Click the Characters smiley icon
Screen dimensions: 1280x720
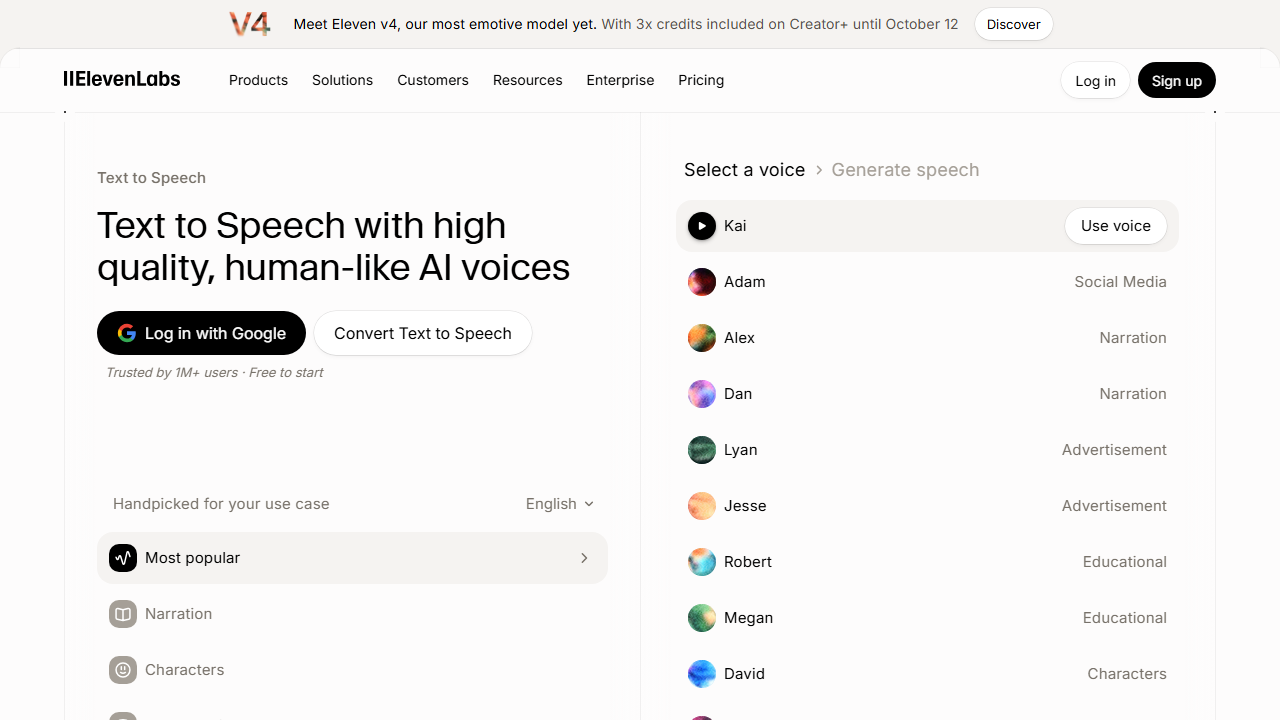point(123,670)
